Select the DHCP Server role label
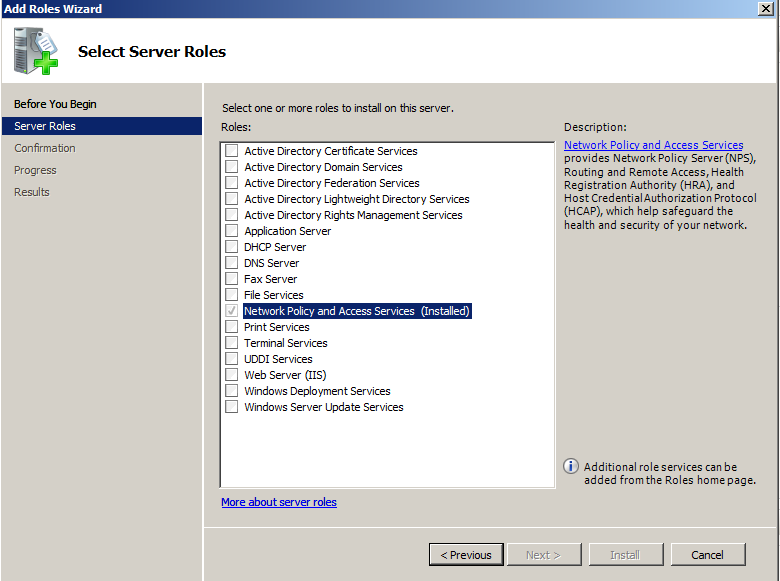780x581 pixels. point(275,247)
